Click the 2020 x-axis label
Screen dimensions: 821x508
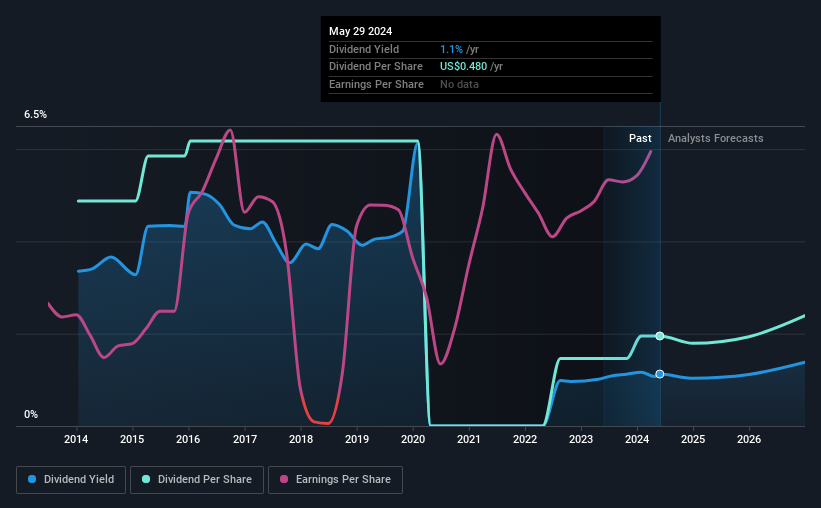(413, 439)
